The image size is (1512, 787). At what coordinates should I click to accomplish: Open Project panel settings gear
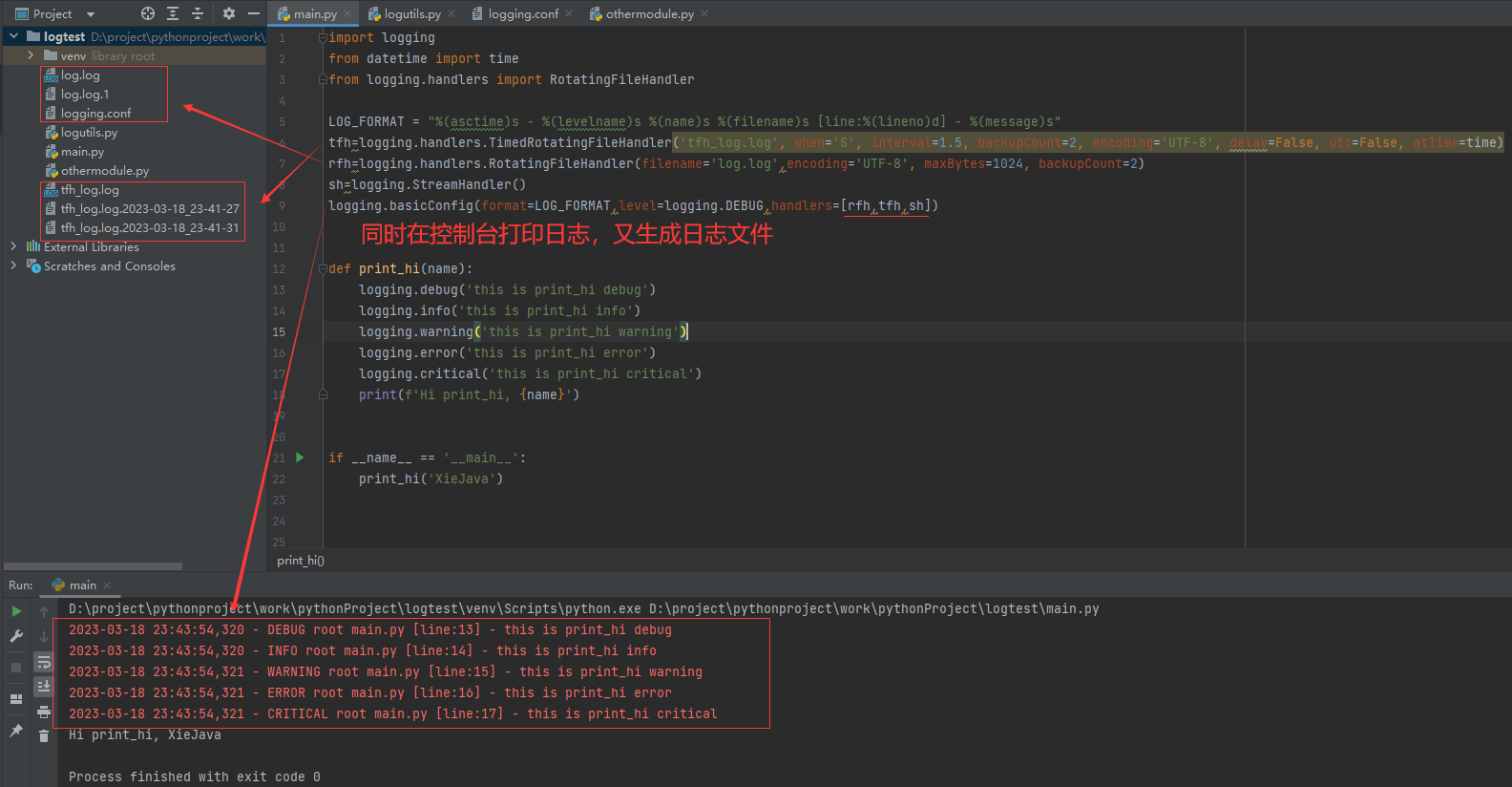(229, 13)
